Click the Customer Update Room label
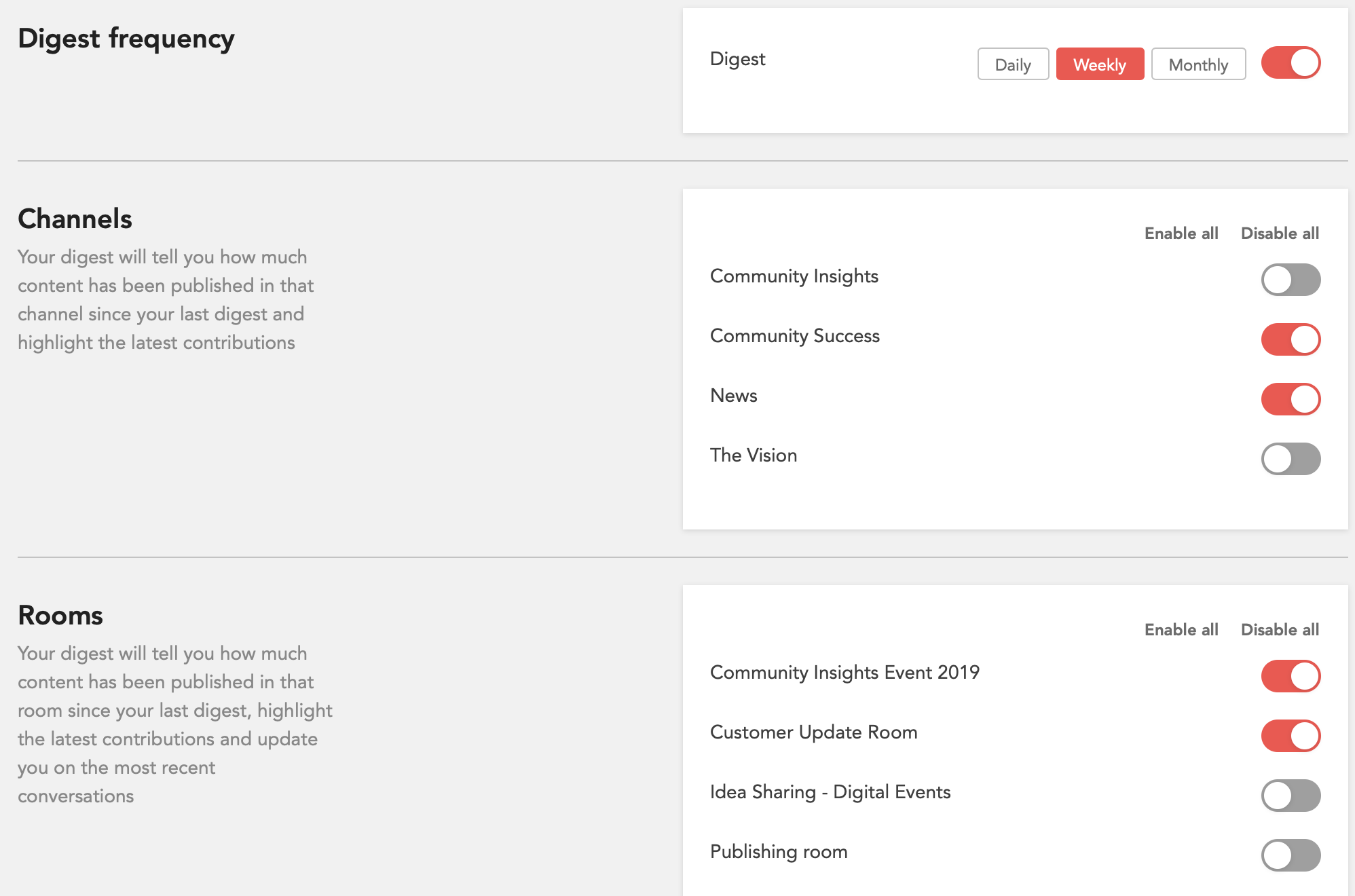The height and width of the screenshot is (896, 1355). click(813, 732)
